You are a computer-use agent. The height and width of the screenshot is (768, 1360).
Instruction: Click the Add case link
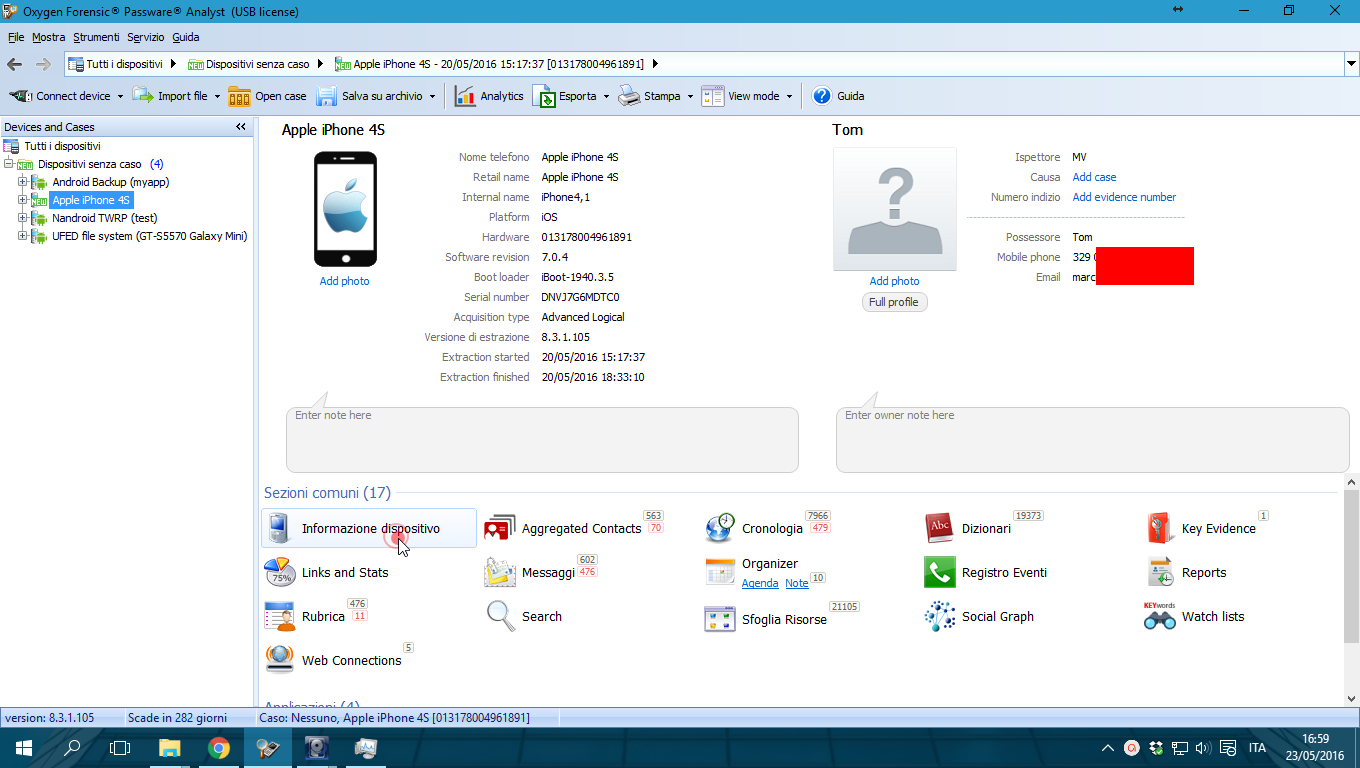(1094, 177)
